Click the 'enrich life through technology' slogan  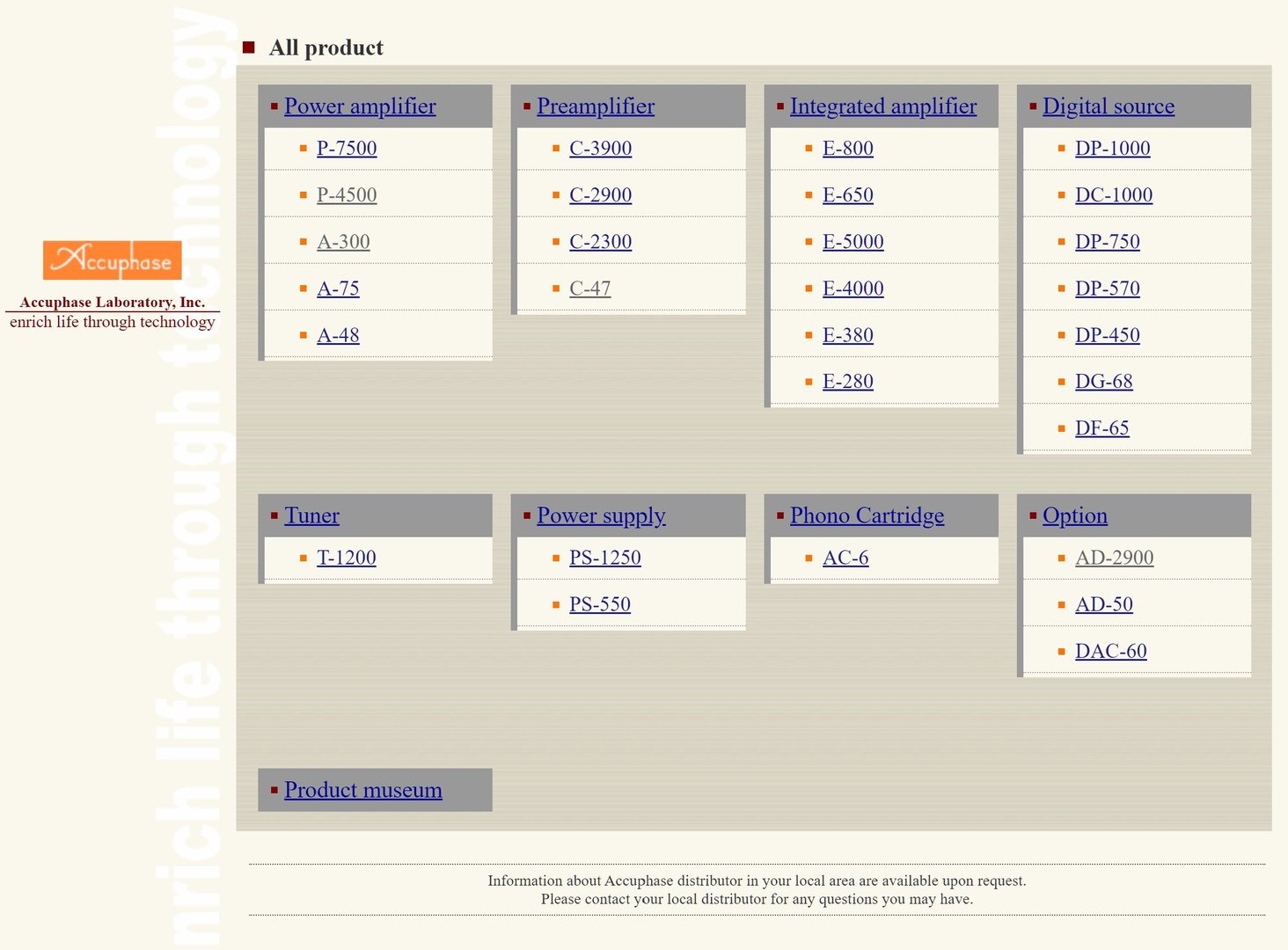coord(113,322)
